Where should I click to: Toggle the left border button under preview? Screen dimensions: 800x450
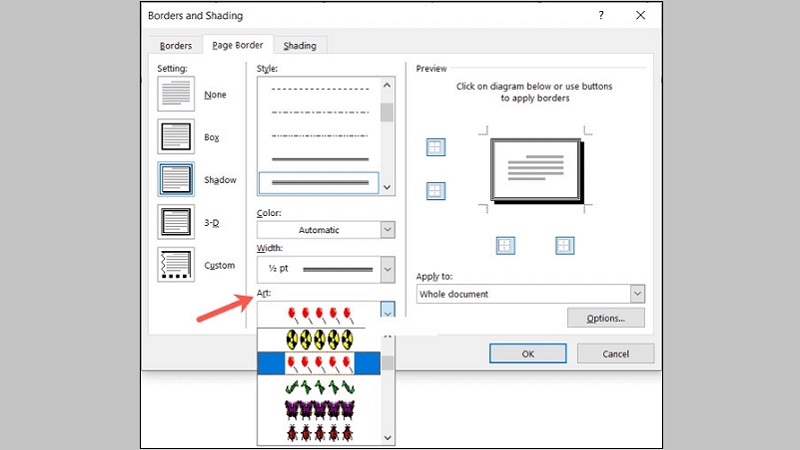[506, 245]
